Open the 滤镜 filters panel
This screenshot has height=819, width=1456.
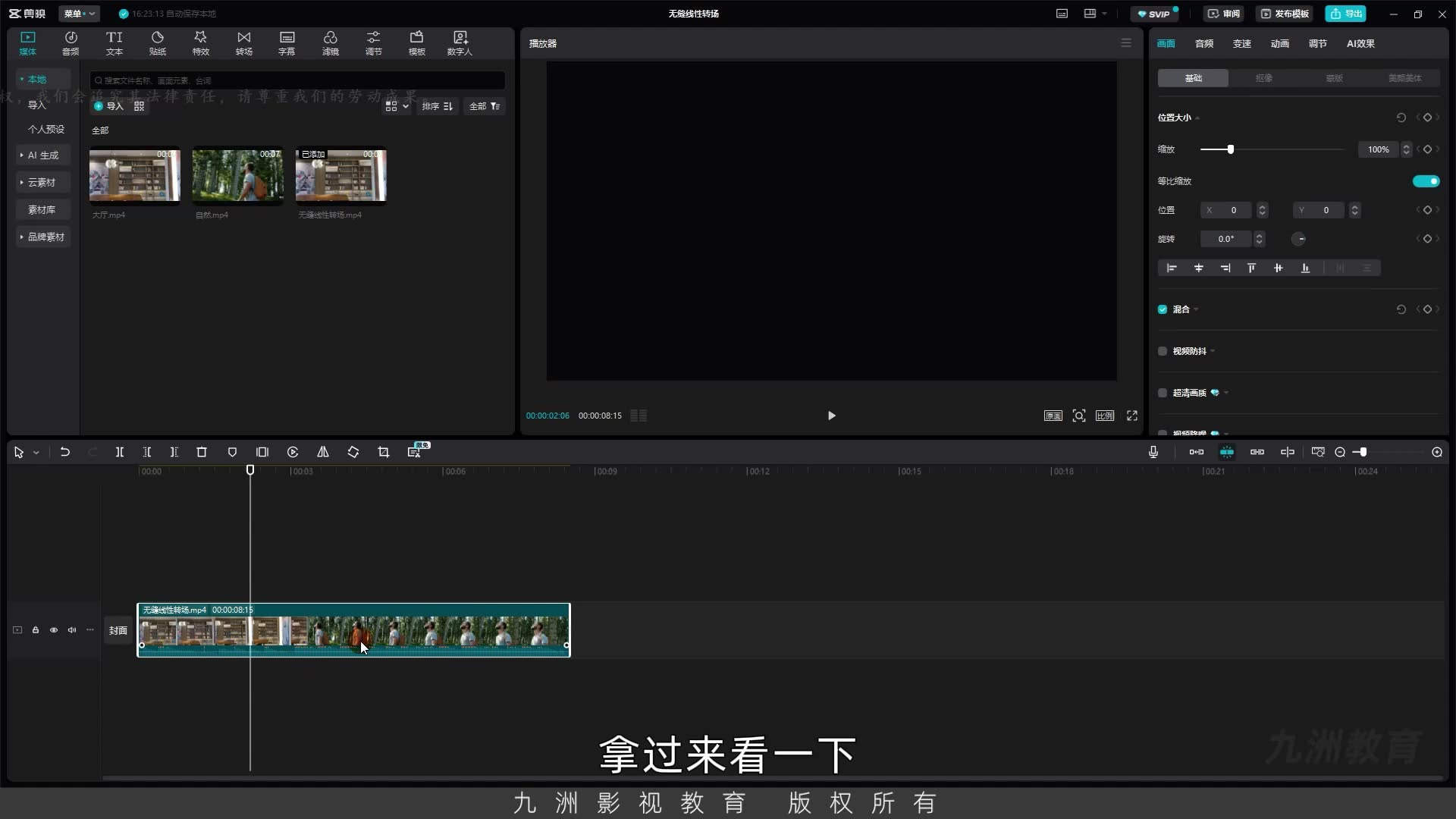coord(331,43)
